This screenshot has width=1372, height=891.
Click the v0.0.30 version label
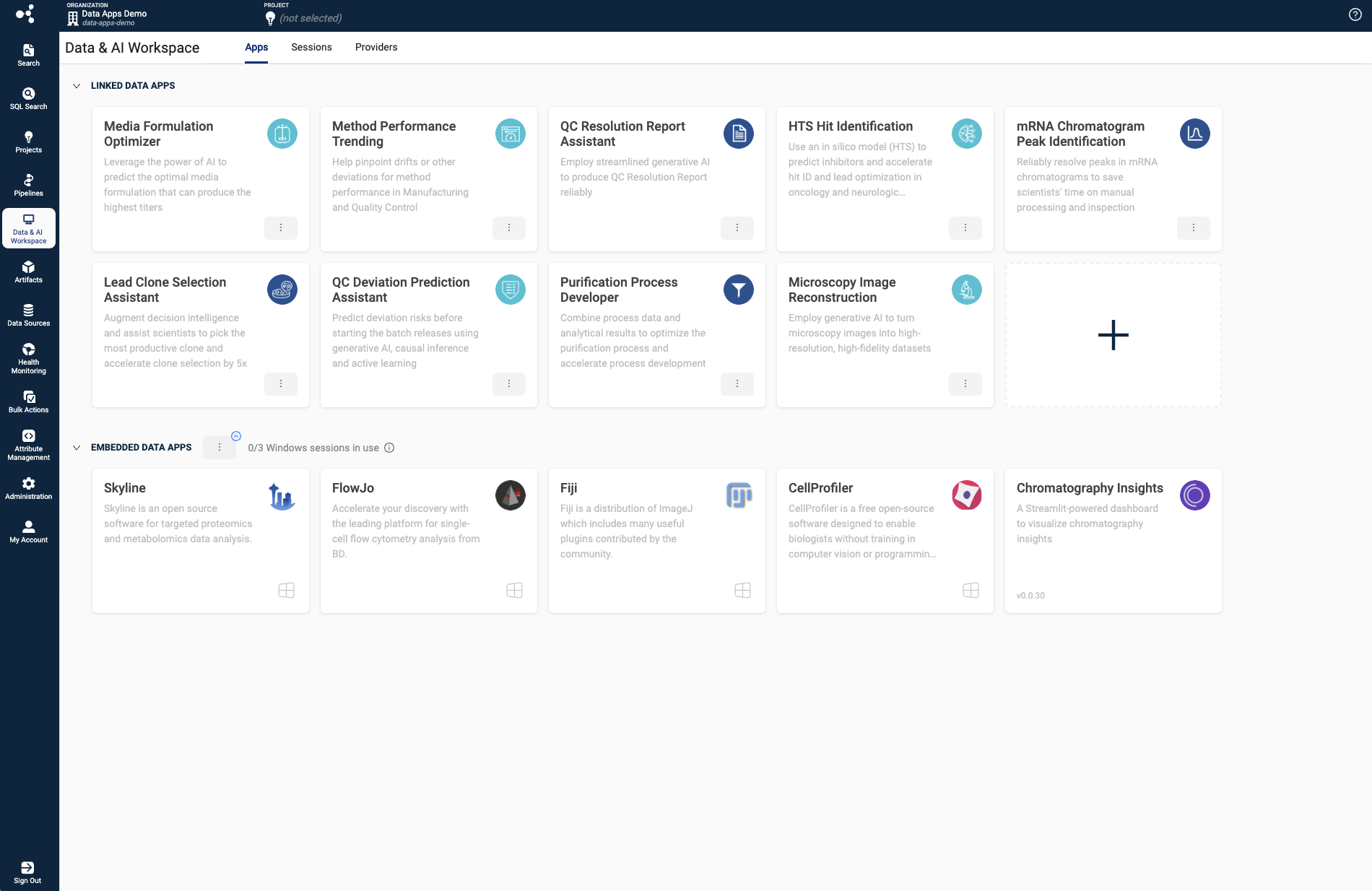click(1030, 596)
